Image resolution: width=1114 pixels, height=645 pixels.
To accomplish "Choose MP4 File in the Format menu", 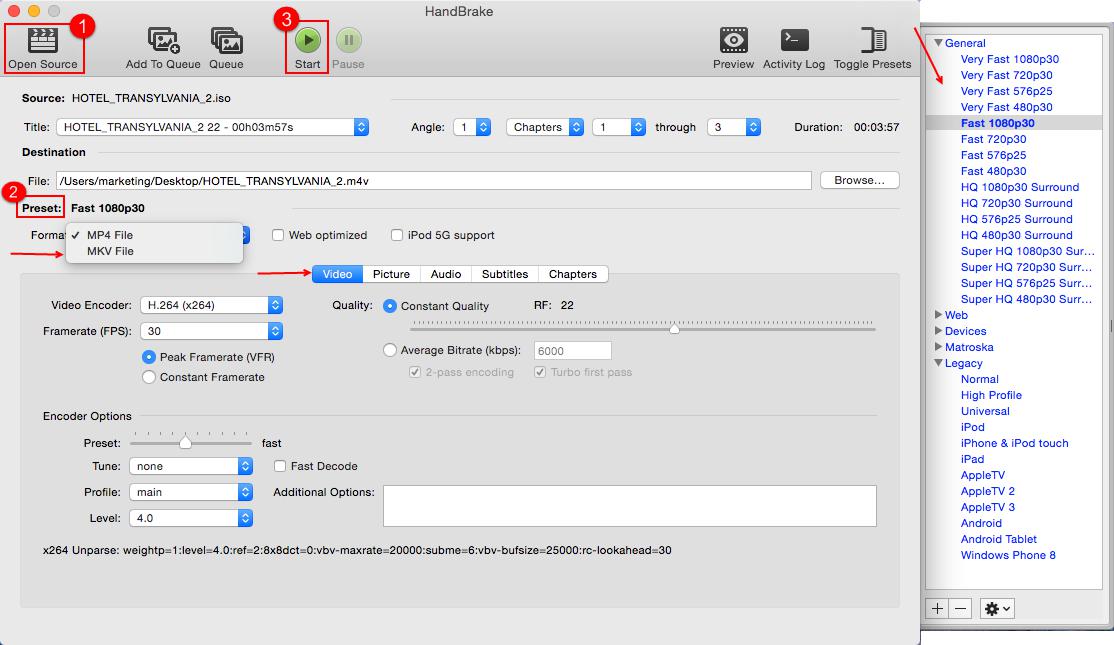I will coord(154,235).
